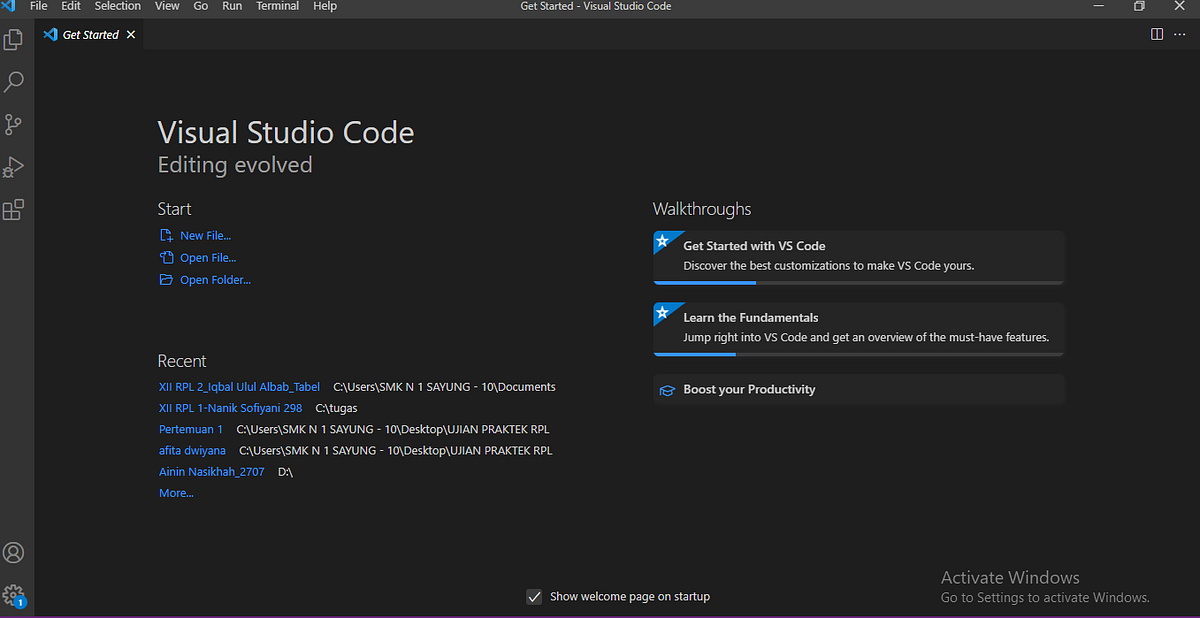
Task: Split the editor right
Action: [x=1157, y=34]
